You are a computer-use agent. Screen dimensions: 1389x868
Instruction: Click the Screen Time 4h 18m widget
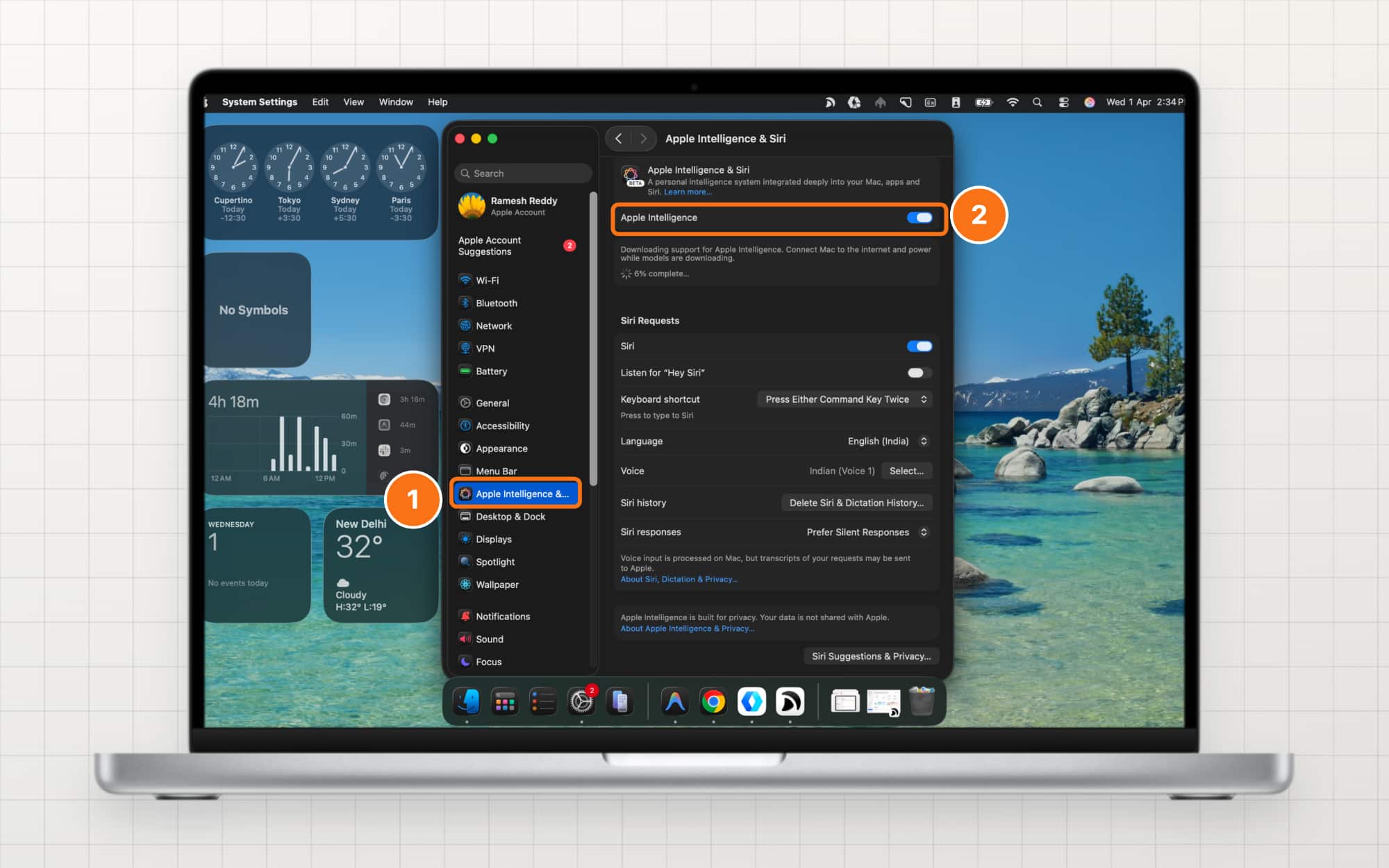pyautogui.click(x=321, y=437)
